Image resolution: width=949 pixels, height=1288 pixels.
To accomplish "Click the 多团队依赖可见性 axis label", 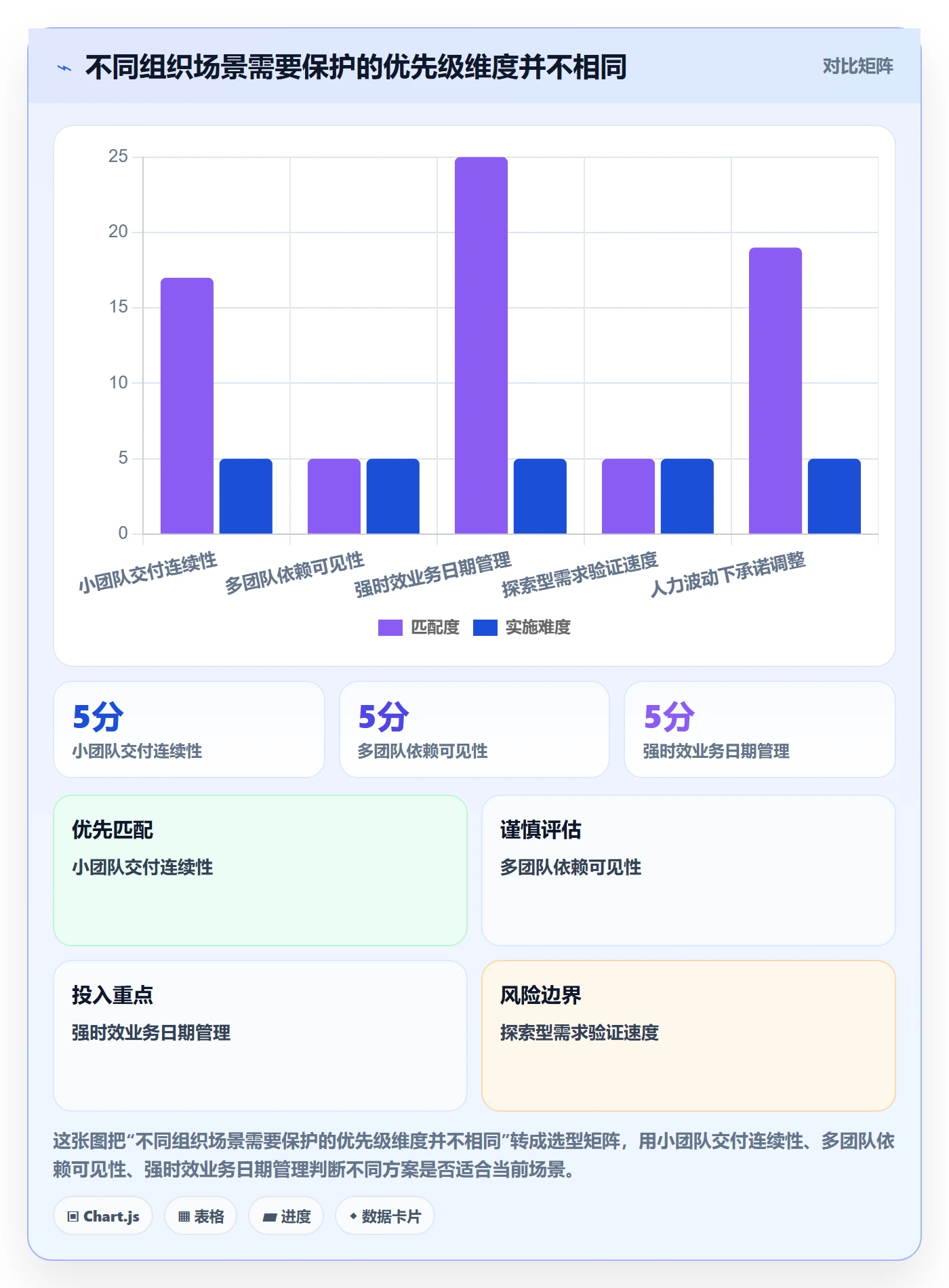I will pyautogui.click(x=295, y=573).
